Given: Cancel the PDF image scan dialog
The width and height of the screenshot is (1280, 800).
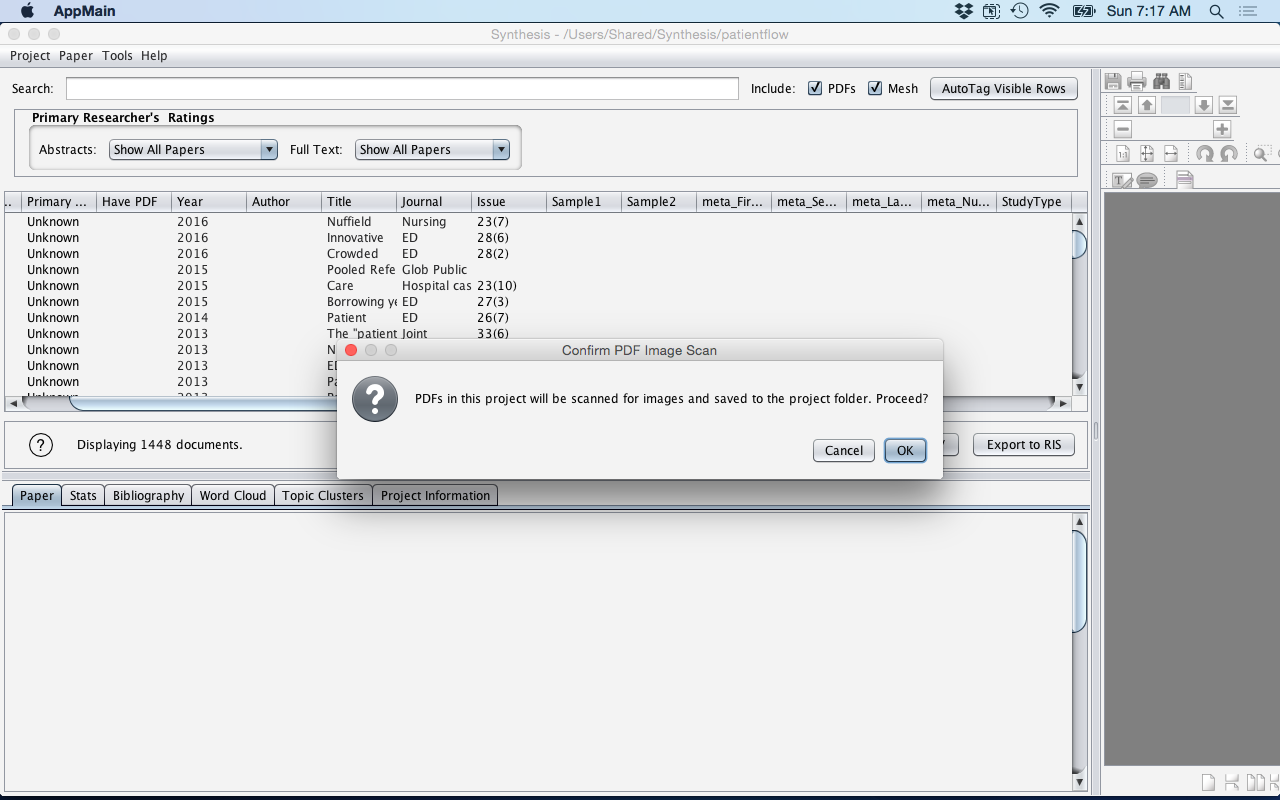Looking at the screenshot, I should point(844,451).
